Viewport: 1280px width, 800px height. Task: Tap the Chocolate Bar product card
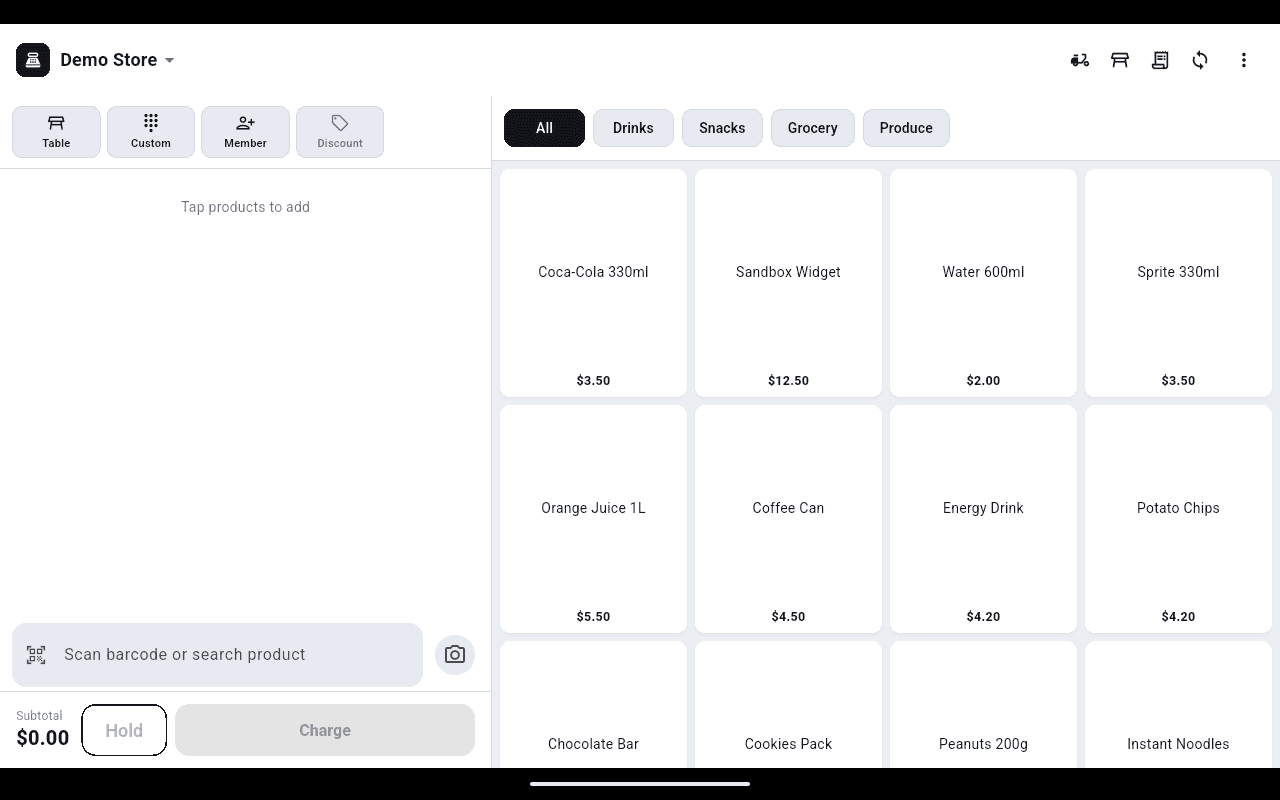point(593,705)
